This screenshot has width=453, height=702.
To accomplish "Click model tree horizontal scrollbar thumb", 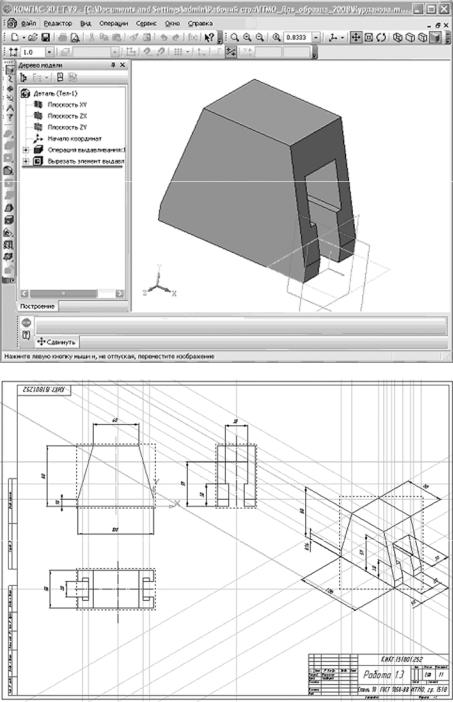I will (x=63, y=294).
